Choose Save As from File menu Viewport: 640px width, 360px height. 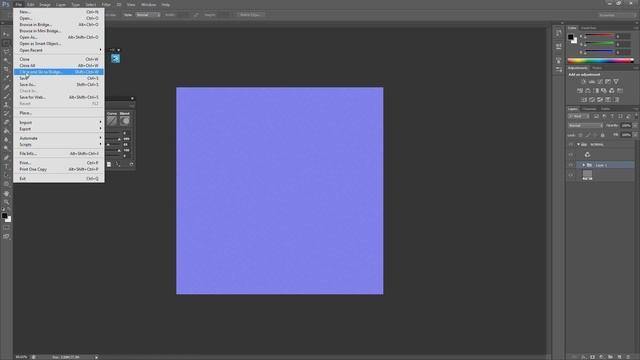[x=59, y=84]
